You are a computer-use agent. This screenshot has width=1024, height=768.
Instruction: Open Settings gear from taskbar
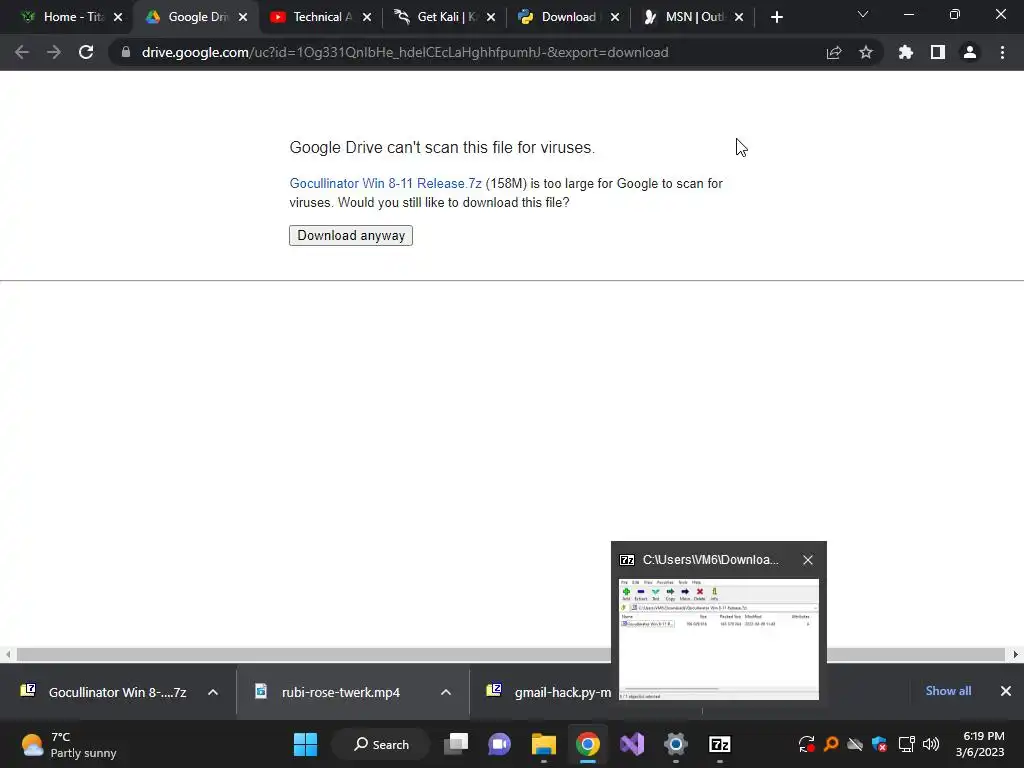coord(676,744)
